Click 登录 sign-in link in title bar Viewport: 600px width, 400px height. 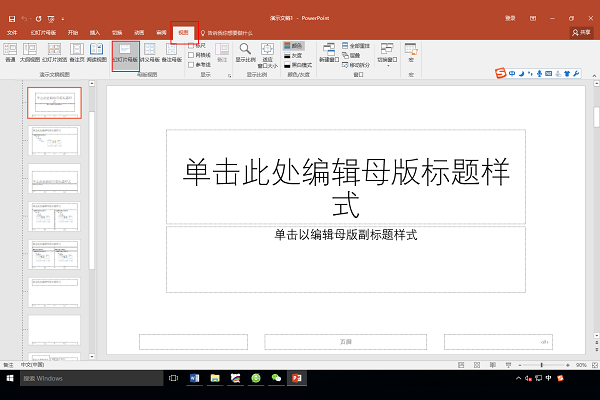[511, 18]
